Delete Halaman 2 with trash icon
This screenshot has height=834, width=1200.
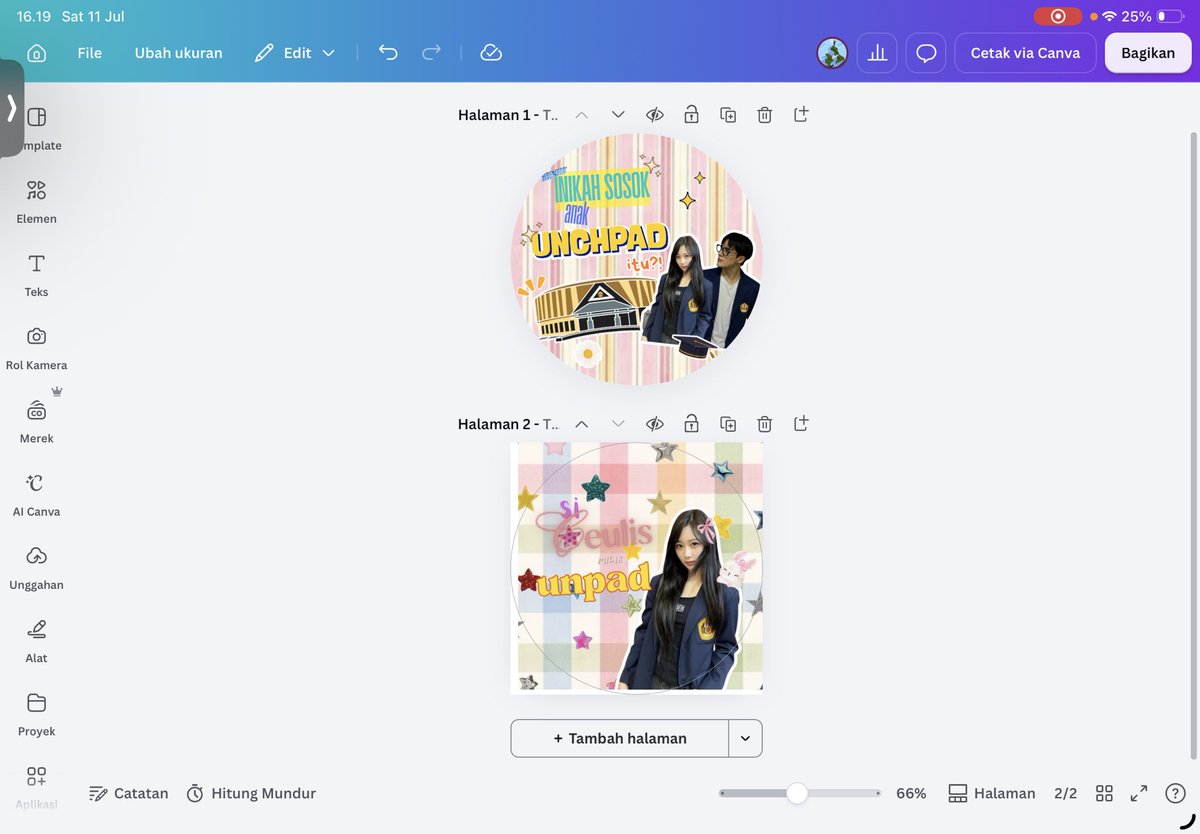(x=765, y=424)
